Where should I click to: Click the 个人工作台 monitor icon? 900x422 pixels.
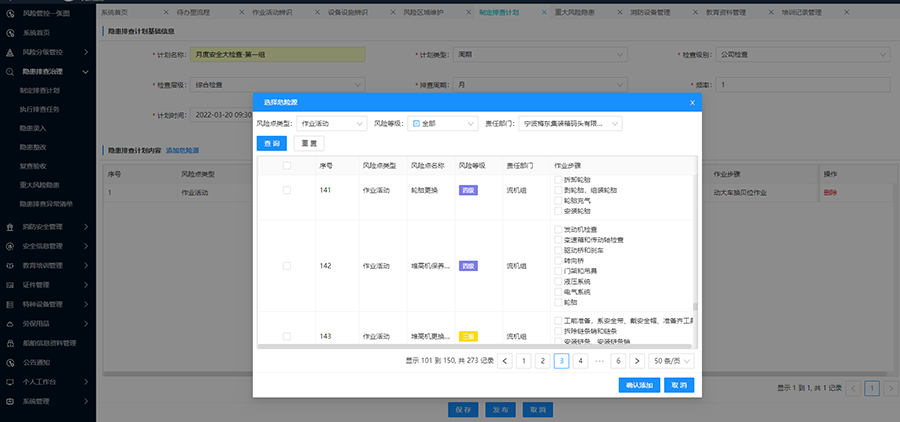pyautogui.click(x=10, y=382)
